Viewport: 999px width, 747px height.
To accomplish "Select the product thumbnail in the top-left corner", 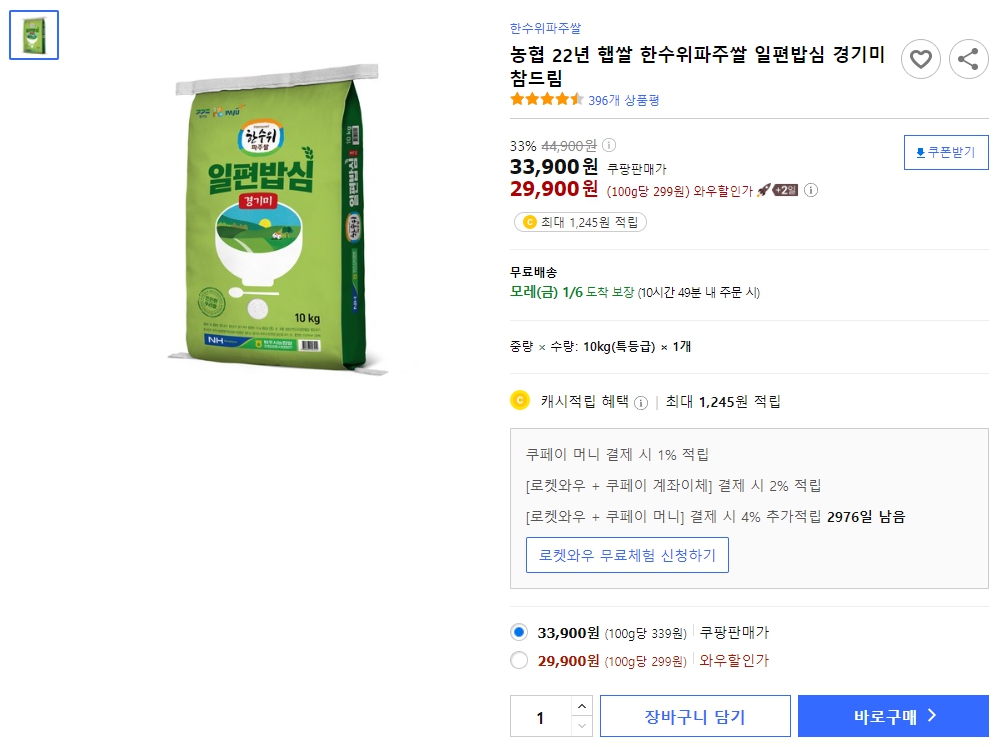I will pos(33,33).
